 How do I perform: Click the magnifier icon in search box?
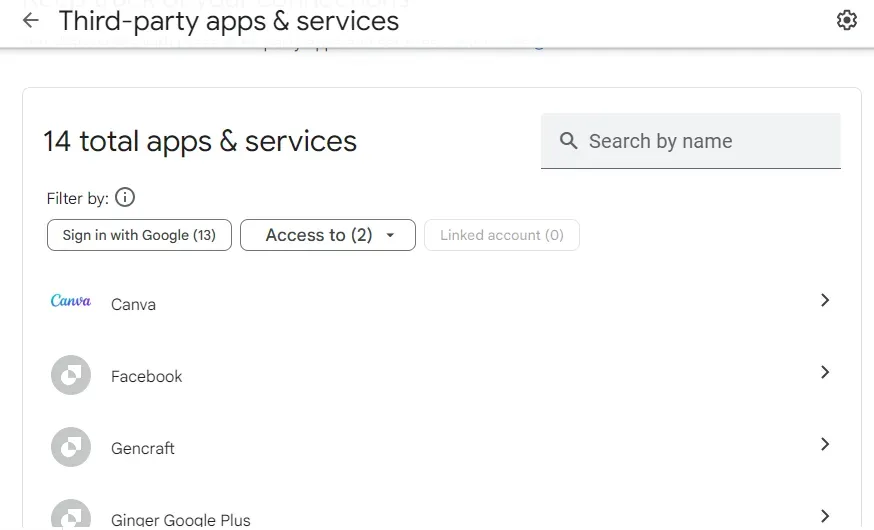(568, 140)
